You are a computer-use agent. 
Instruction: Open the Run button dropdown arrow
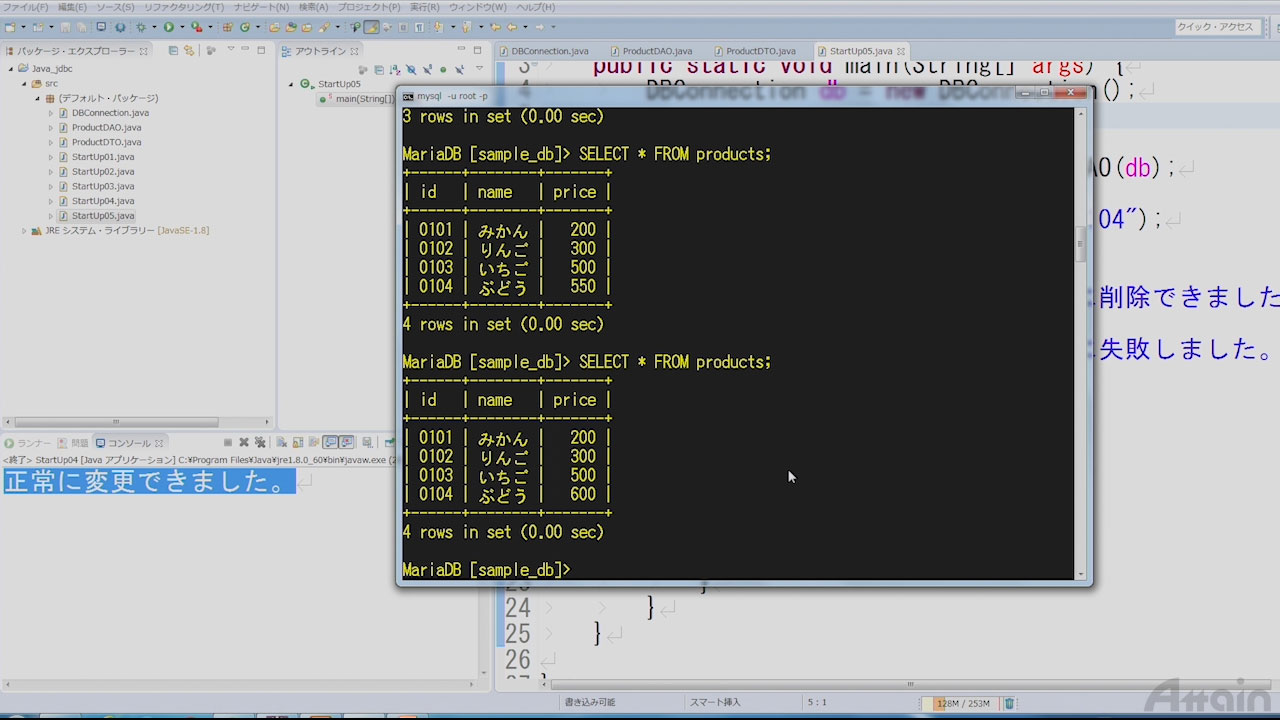click(180, 27)
